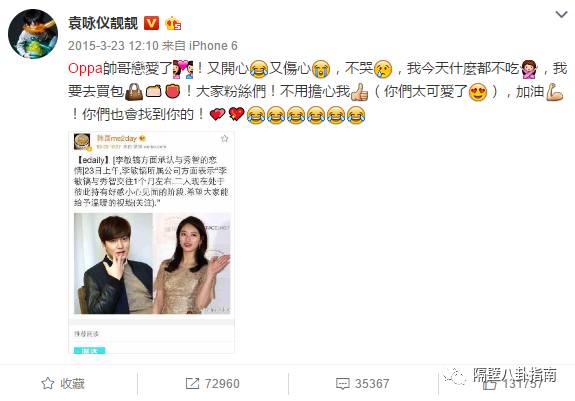This screenshot has width=575, height=401.
Task: Click the likes count 131757
Action: 522,384
